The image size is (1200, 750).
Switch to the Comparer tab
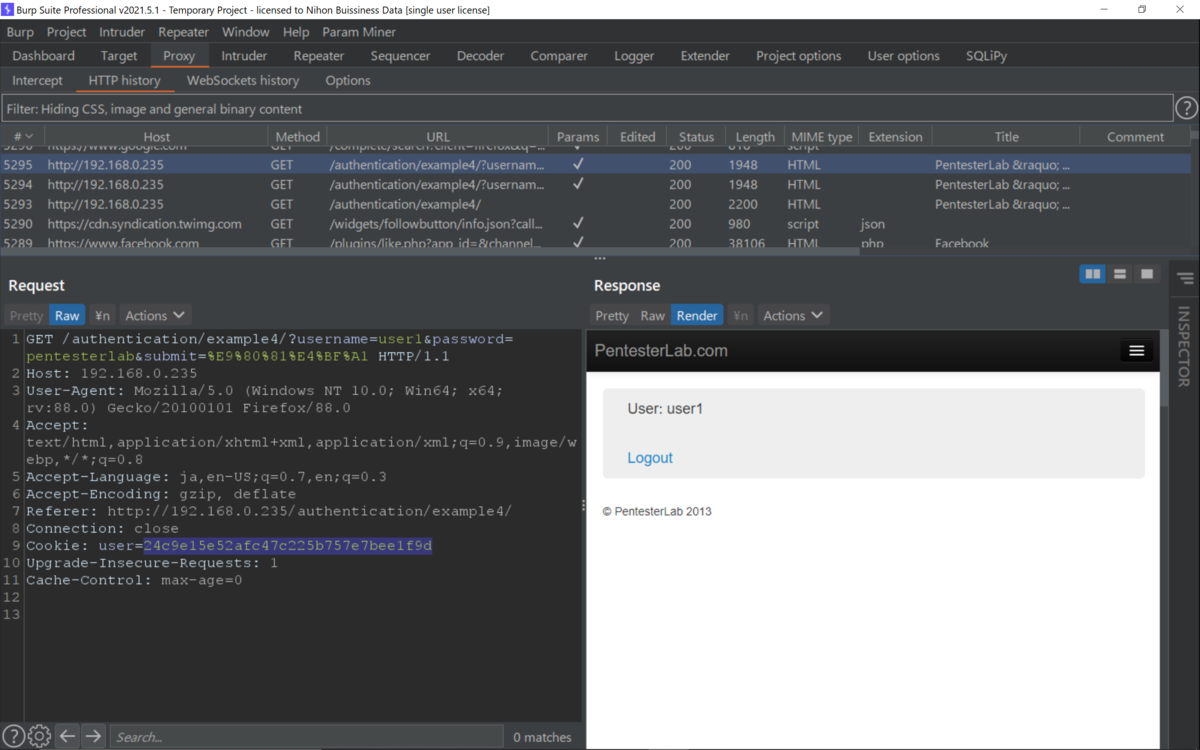pos(559,56)
